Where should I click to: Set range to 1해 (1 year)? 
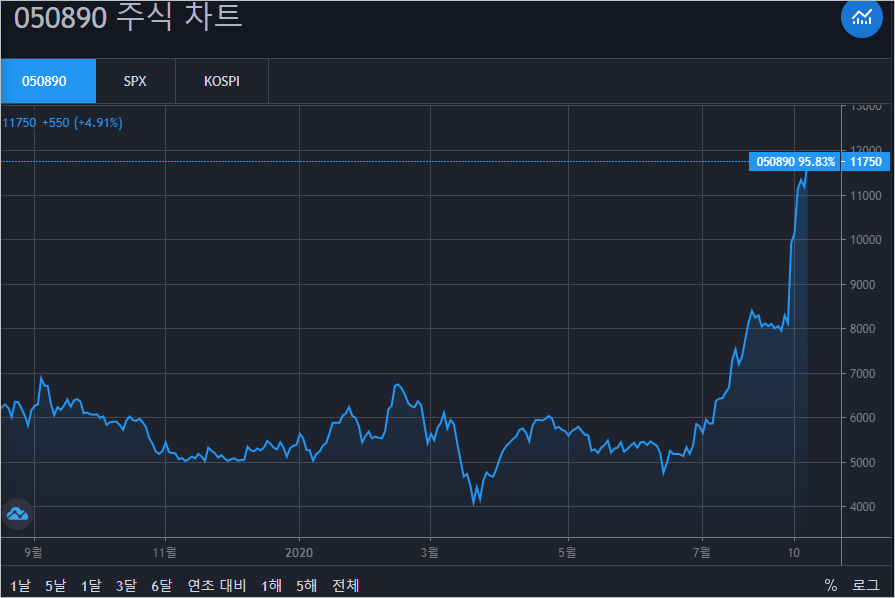271,585
